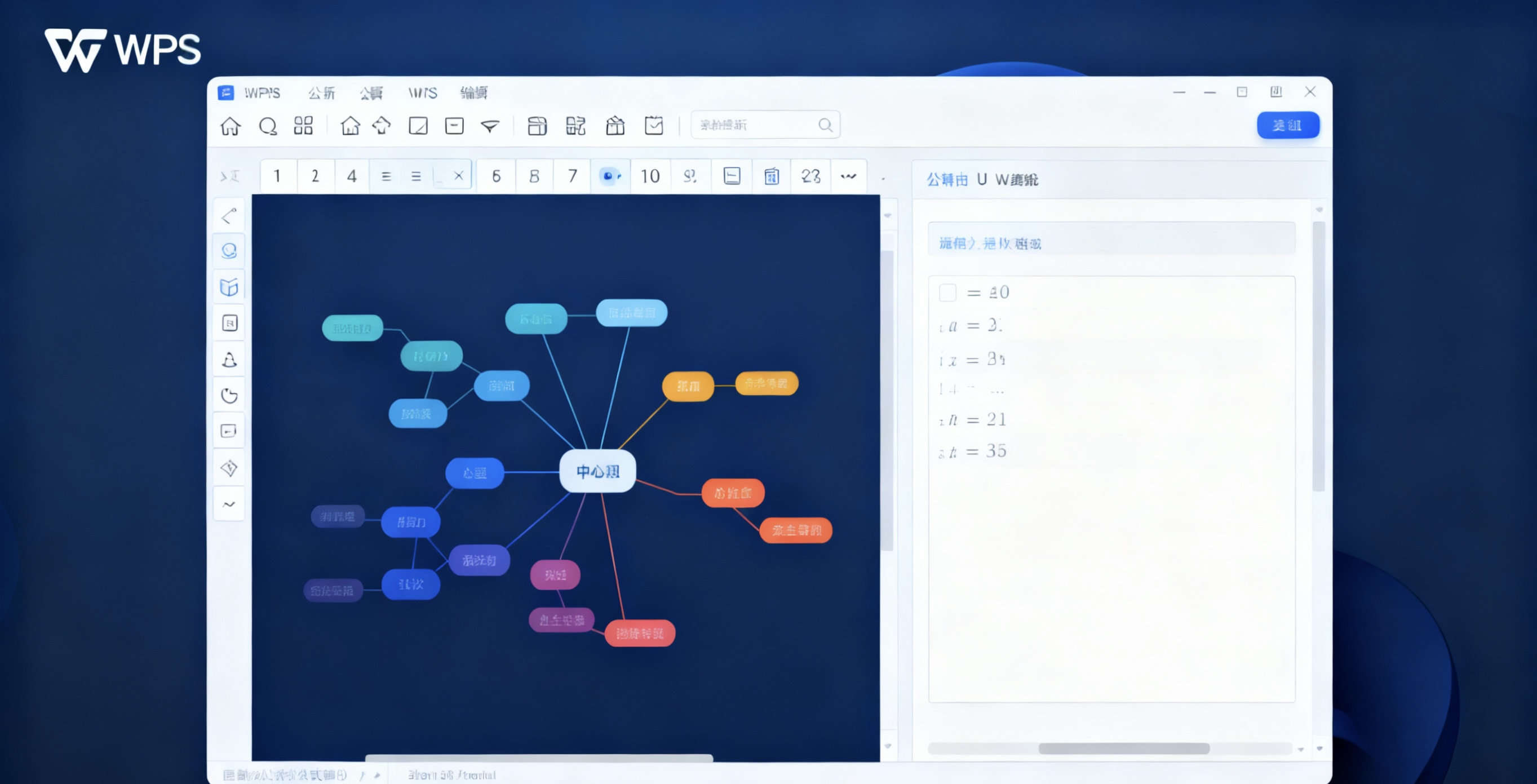Collapse the right formula panel with its arrow

click(x=1319, y=209)
